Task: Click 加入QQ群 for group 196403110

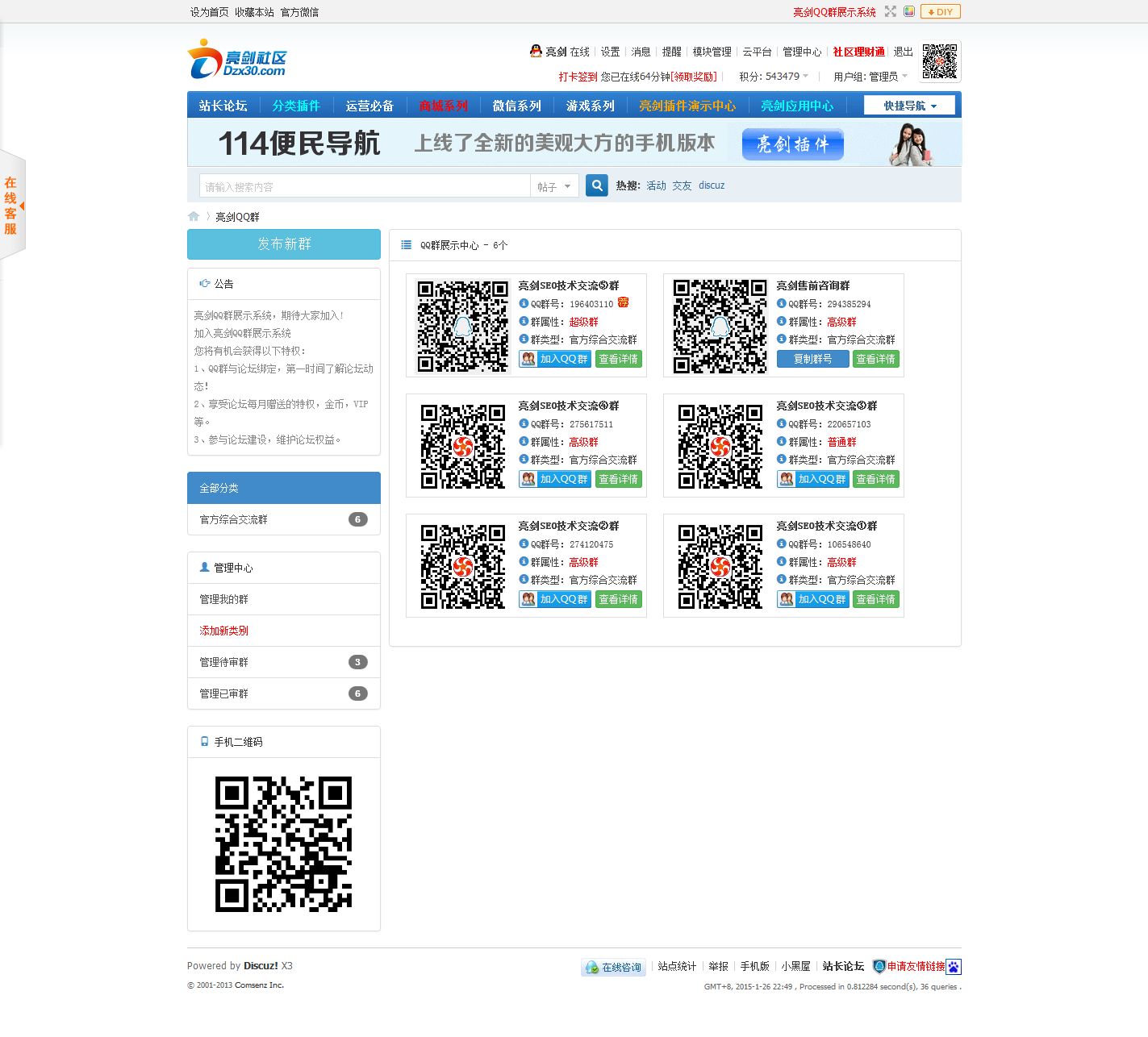Action: [555, 359]
